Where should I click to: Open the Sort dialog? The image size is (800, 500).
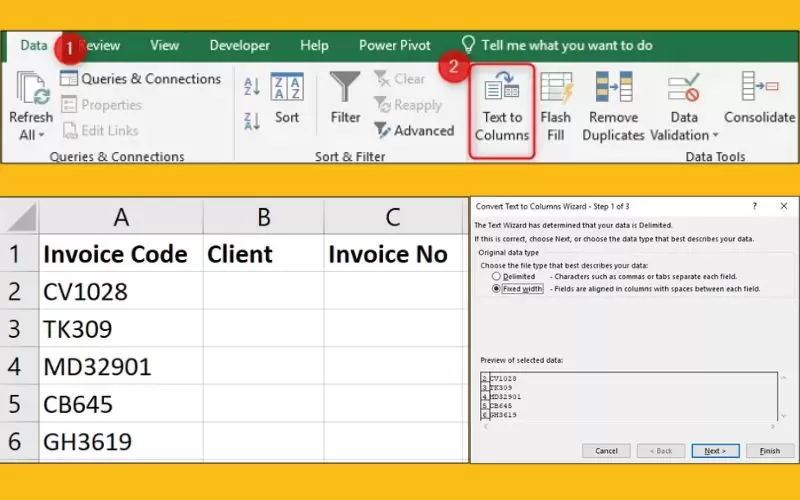tap(287, 99)
